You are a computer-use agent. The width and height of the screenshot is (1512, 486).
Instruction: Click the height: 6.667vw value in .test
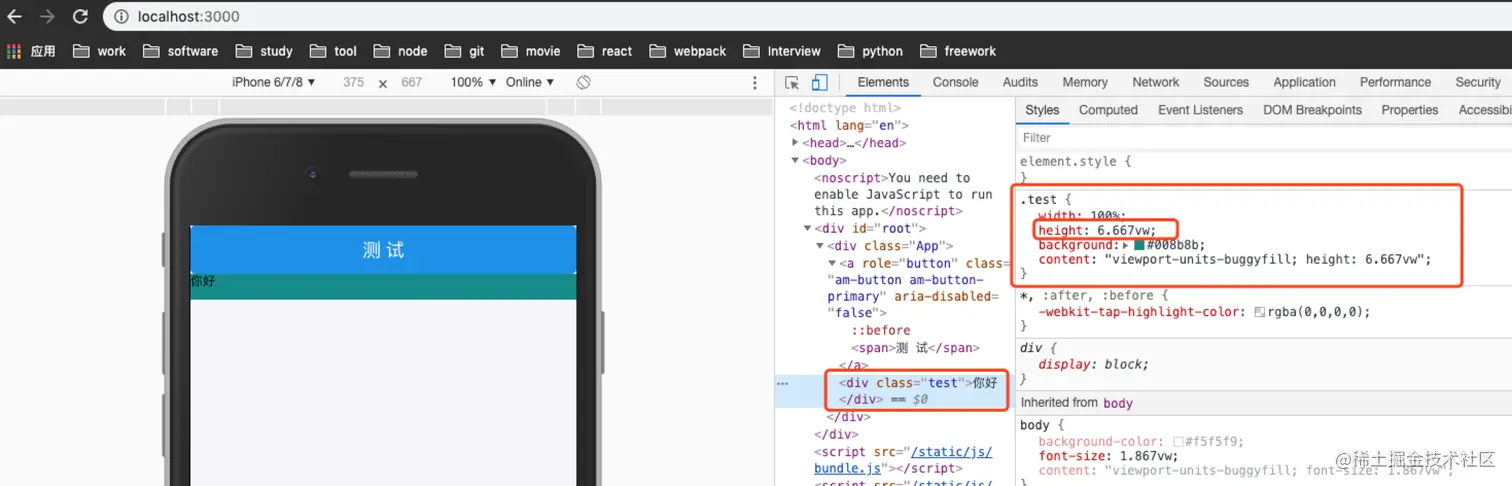coord(1125,230)
